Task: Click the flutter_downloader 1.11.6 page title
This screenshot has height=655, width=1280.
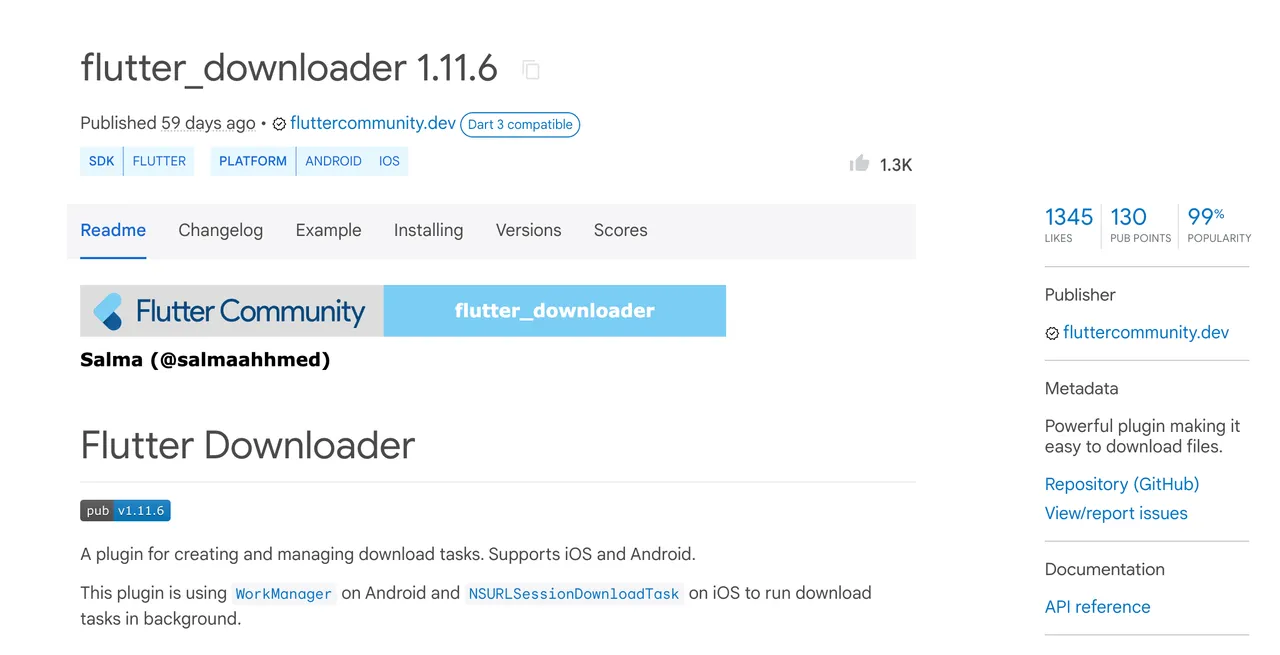Action: pos(289,68)
